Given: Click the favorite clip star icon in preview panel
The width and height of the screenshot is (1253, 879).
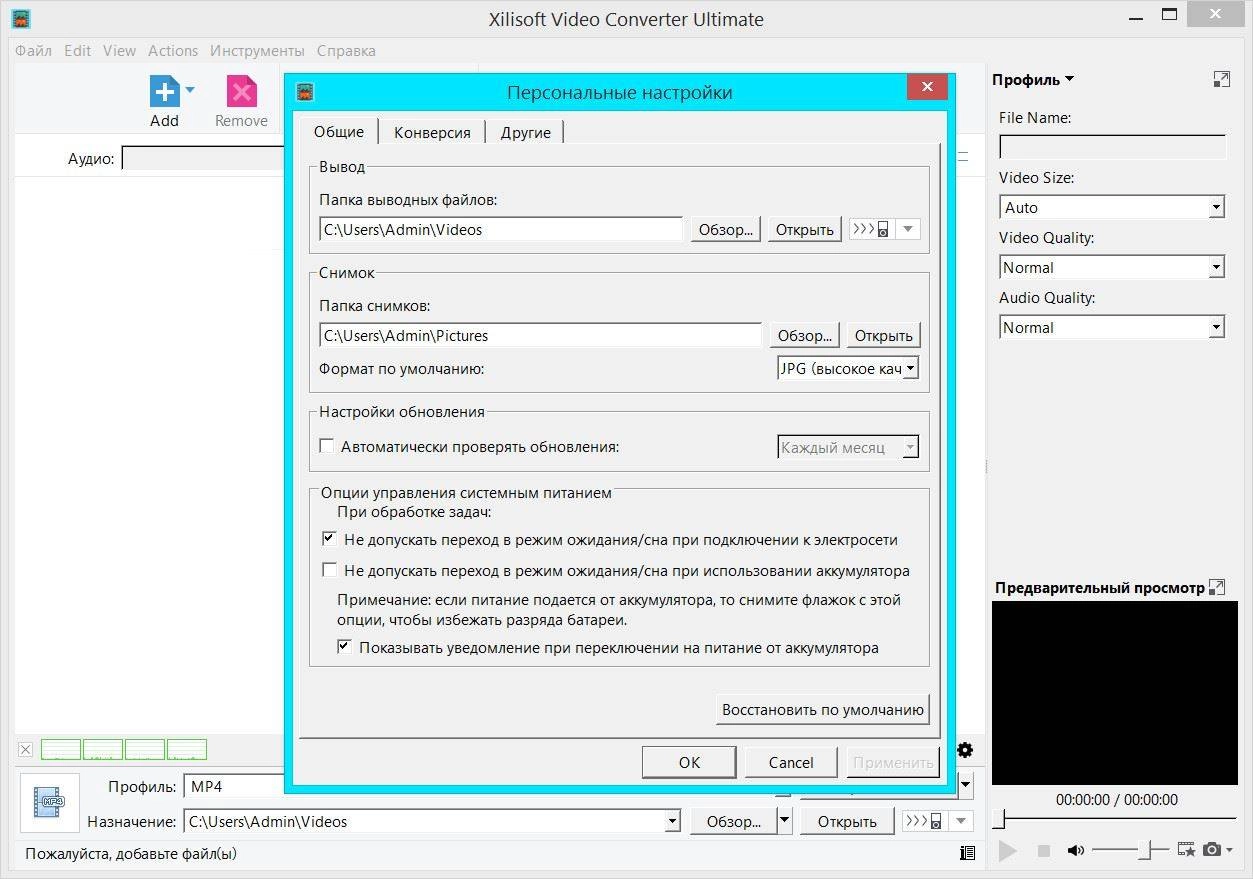Looking at the screenshot, I should click(1186, 850).
